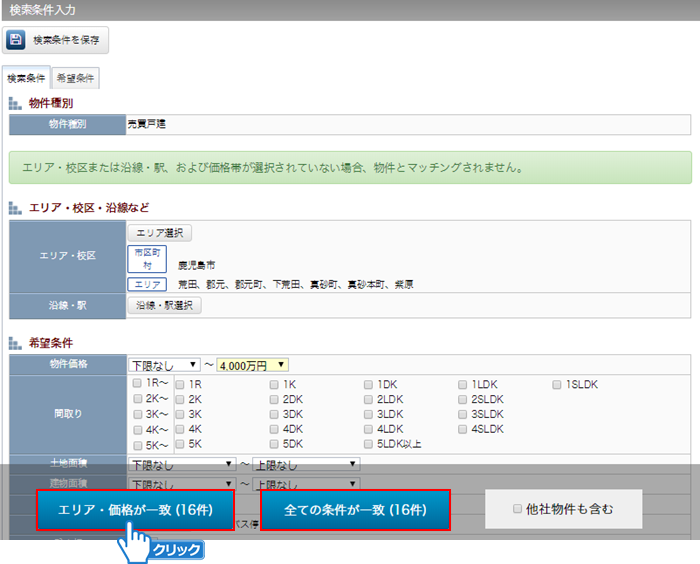Check the 5K～ layout checkbox

[x=138, y=445]
